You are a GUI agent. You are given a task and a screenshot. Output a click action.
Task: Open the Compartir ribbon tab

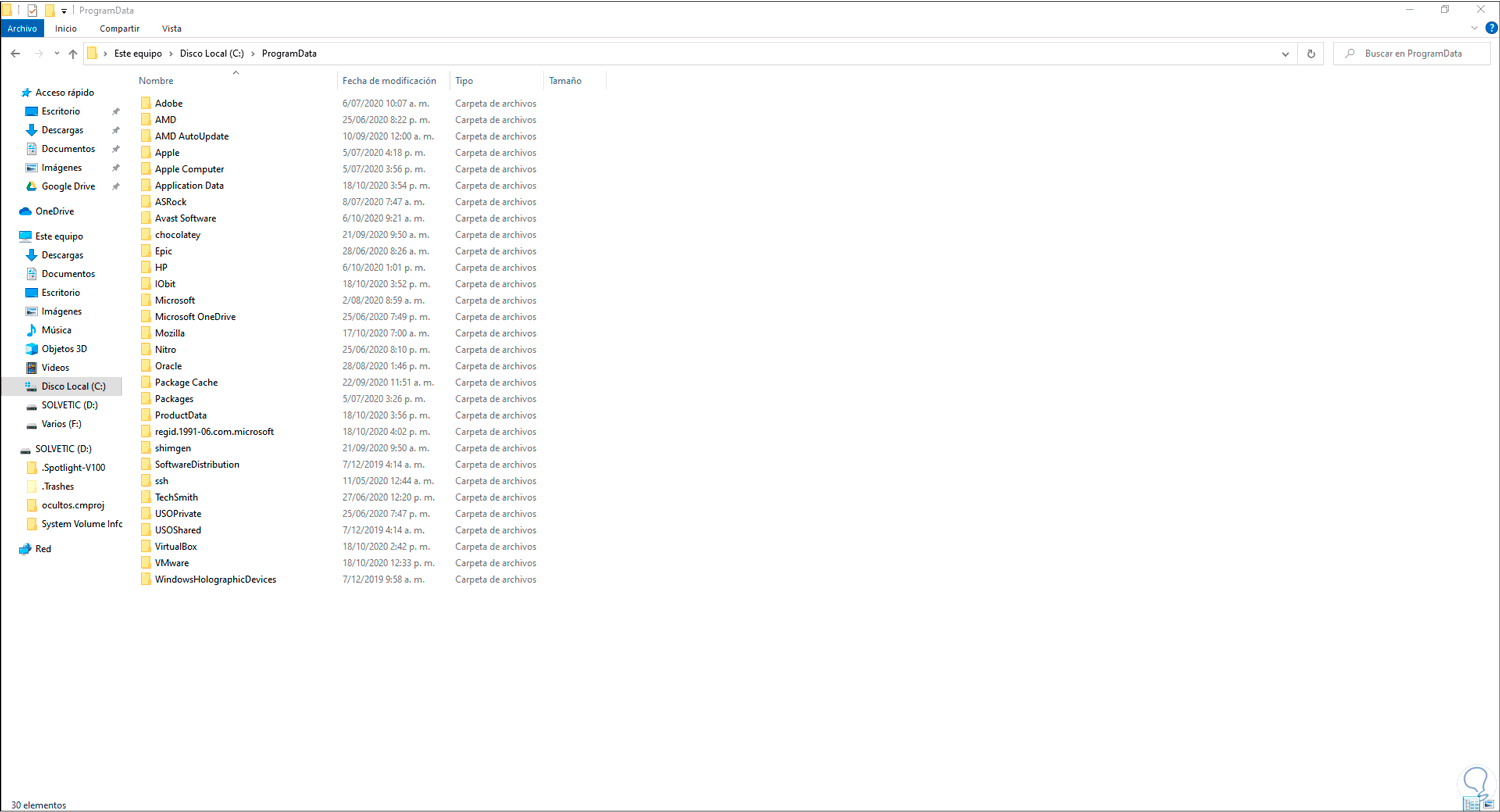[119, 28]
